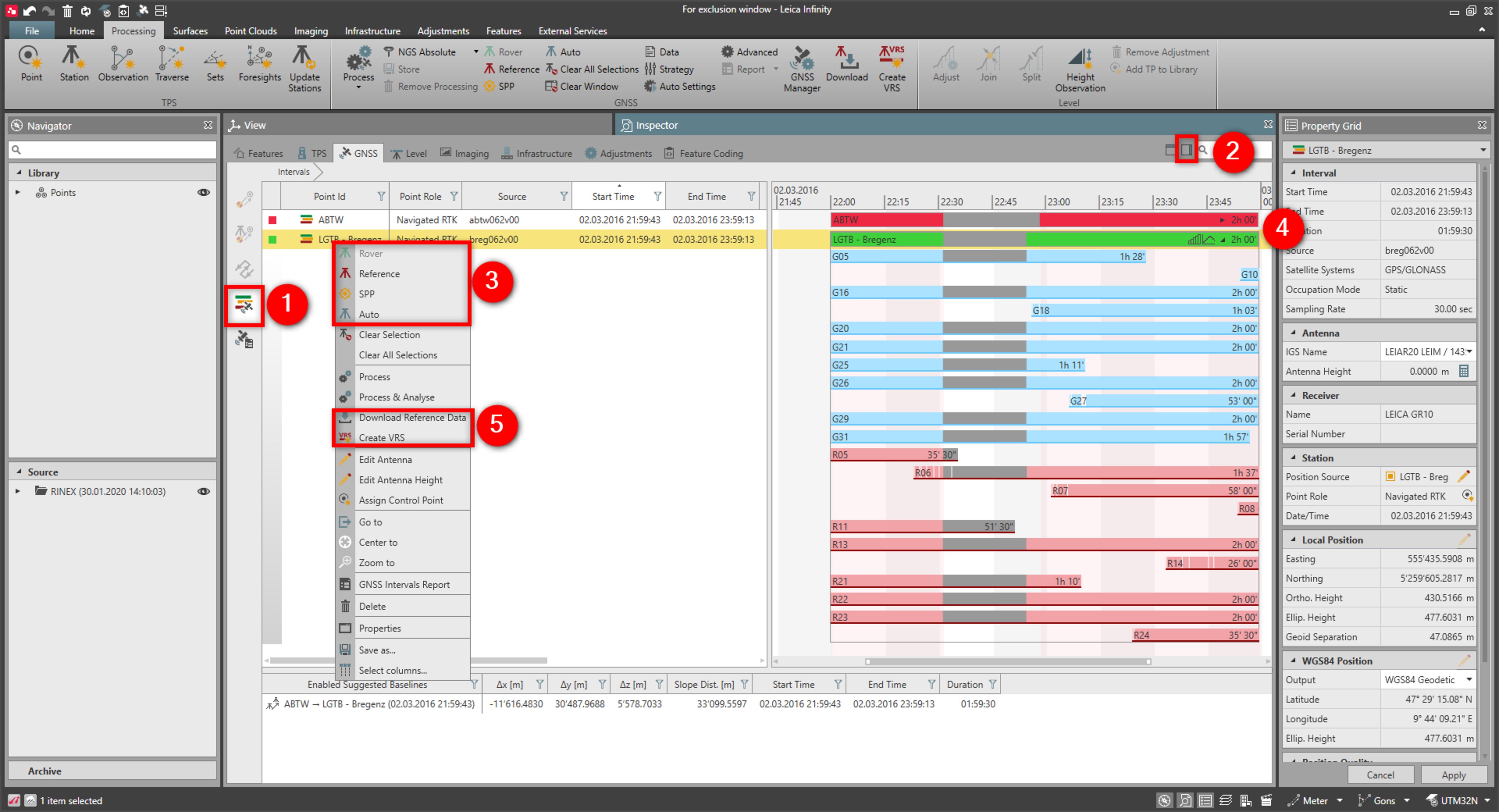
Task: Select Download Reference Data menu item
Action: (x=403, y=417)
